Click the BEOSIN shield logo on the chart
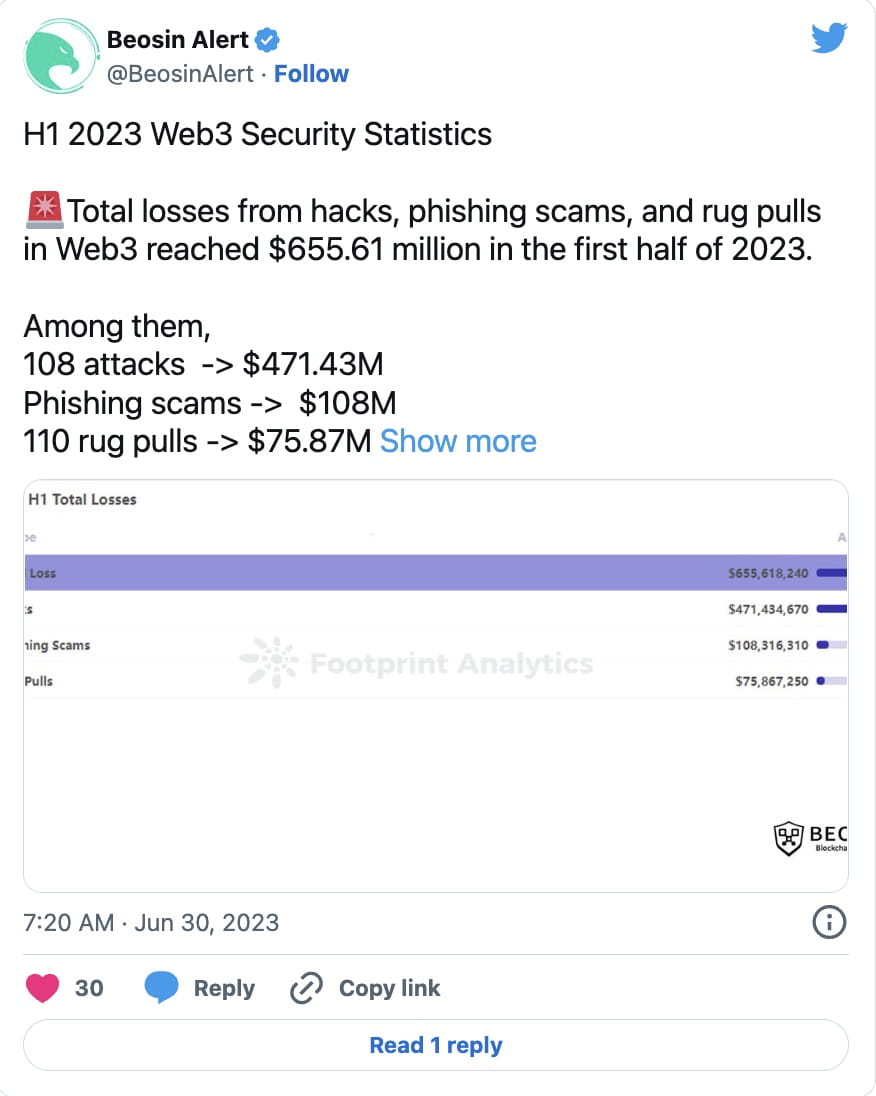 click(x=789, y=838)
